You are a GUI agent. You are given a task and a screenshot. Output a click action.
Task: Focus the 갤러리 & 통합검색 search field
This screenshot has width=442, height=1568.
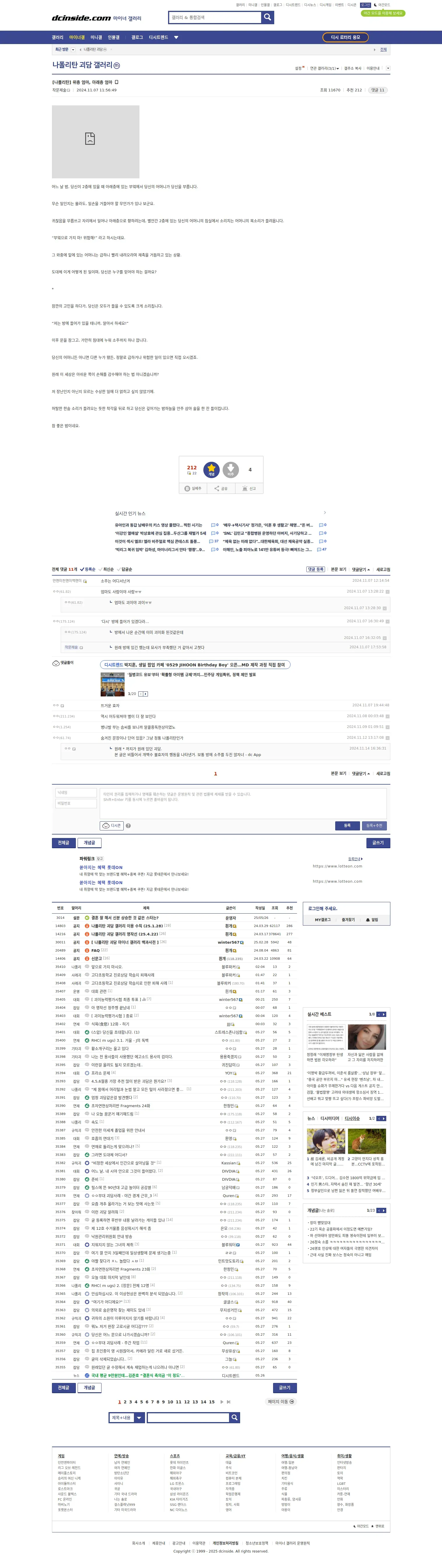pyautogui.click(x=215, y=17)
